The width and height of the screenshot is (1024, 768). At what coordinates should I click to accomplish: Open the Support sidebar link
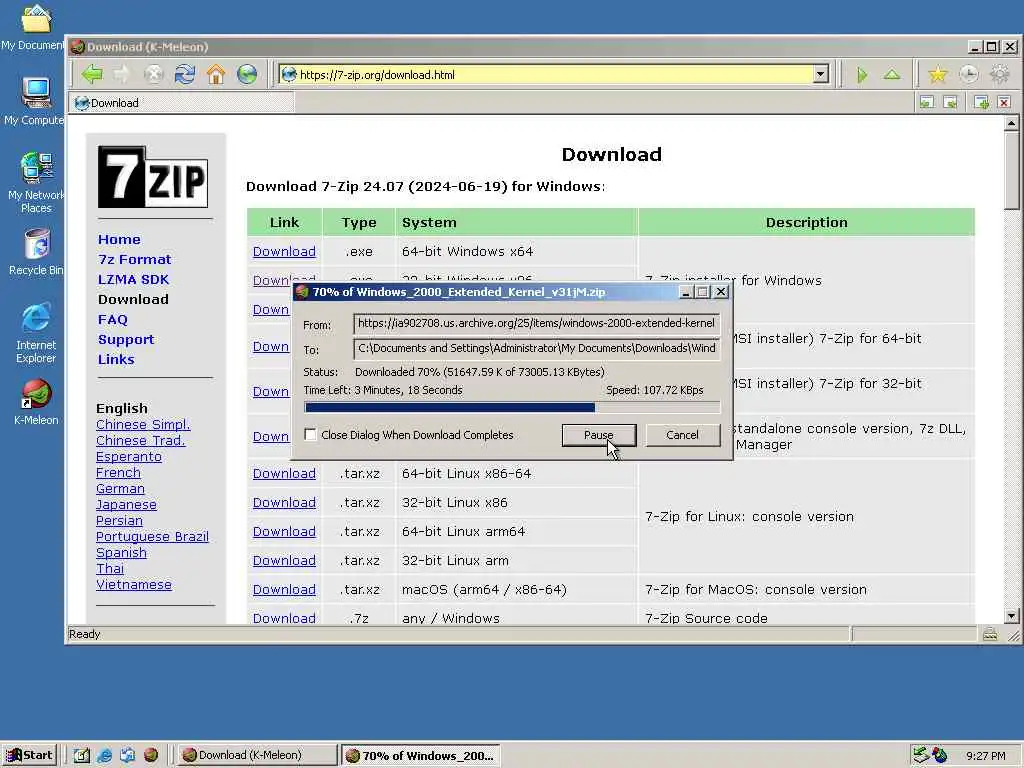coord(126,340)
